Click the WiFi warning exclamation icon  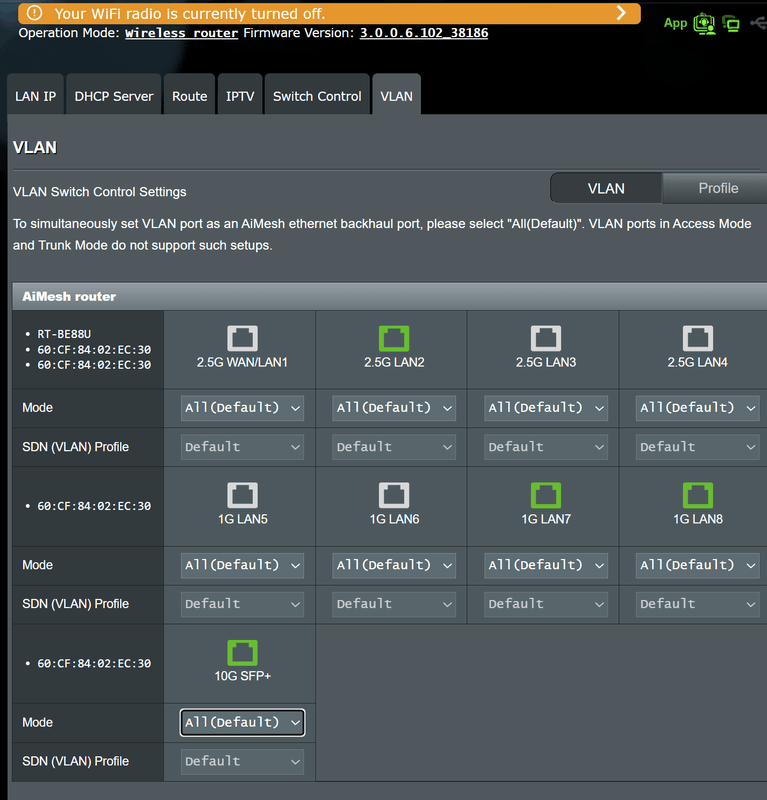(34, 13)
